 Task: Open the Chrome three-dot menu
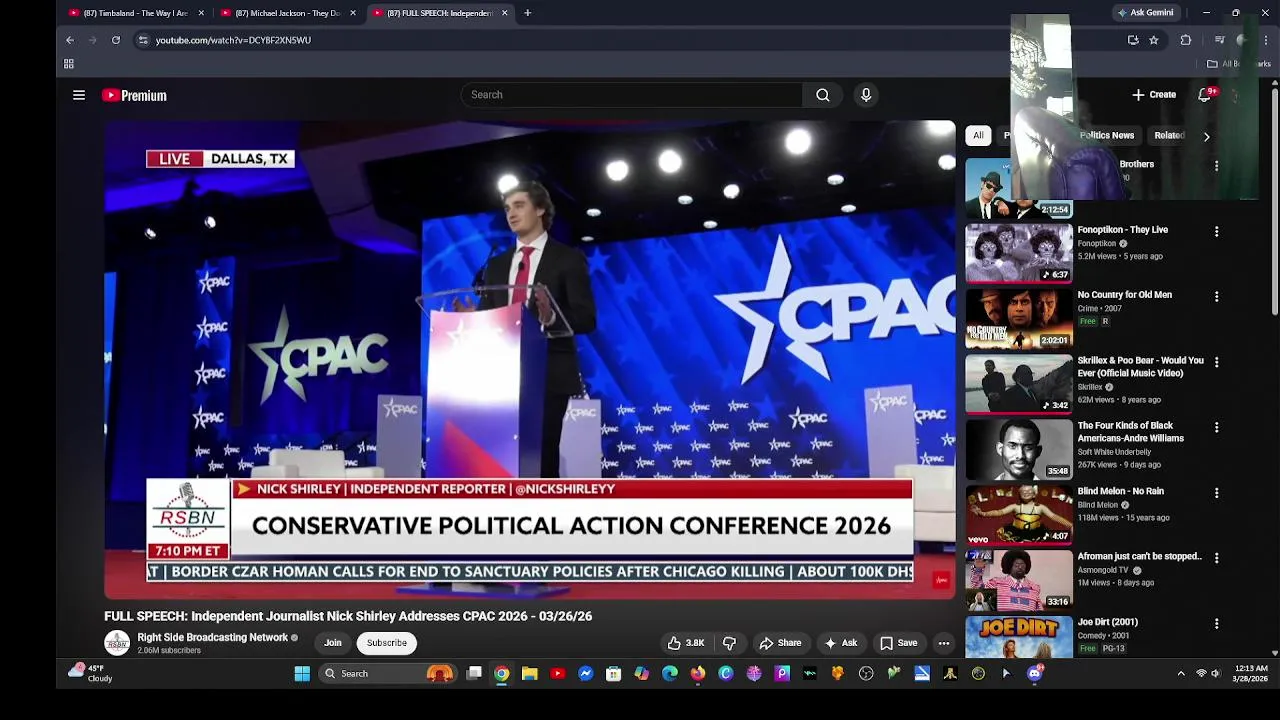point(1266,40)
